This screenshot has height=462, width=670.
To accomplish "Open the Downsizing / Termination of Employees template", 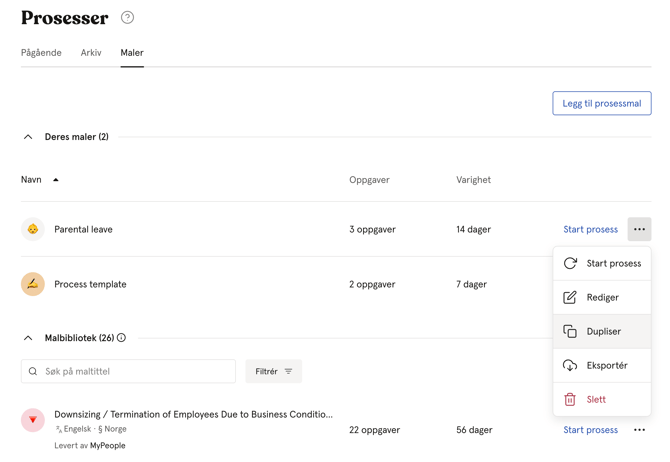I will point(194,414).
